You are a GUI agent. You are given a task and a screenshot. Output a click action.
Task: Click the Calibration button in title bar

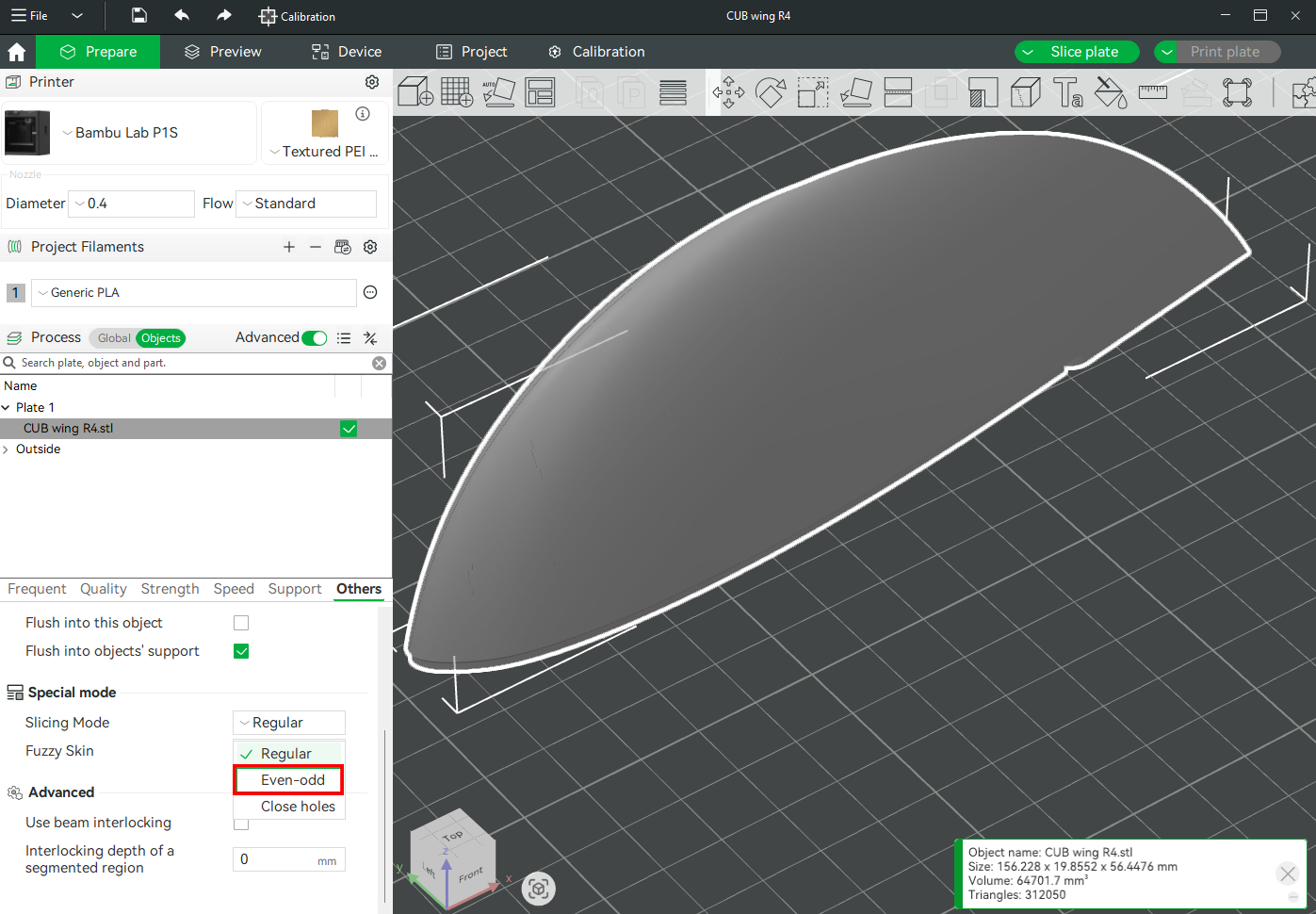[297, 16]
